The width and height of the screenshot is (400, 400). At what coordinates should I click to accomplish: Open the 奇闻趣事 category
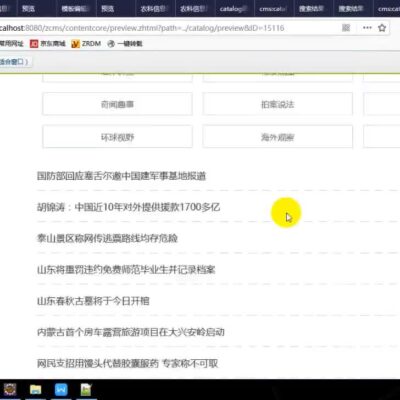[117, 104]
